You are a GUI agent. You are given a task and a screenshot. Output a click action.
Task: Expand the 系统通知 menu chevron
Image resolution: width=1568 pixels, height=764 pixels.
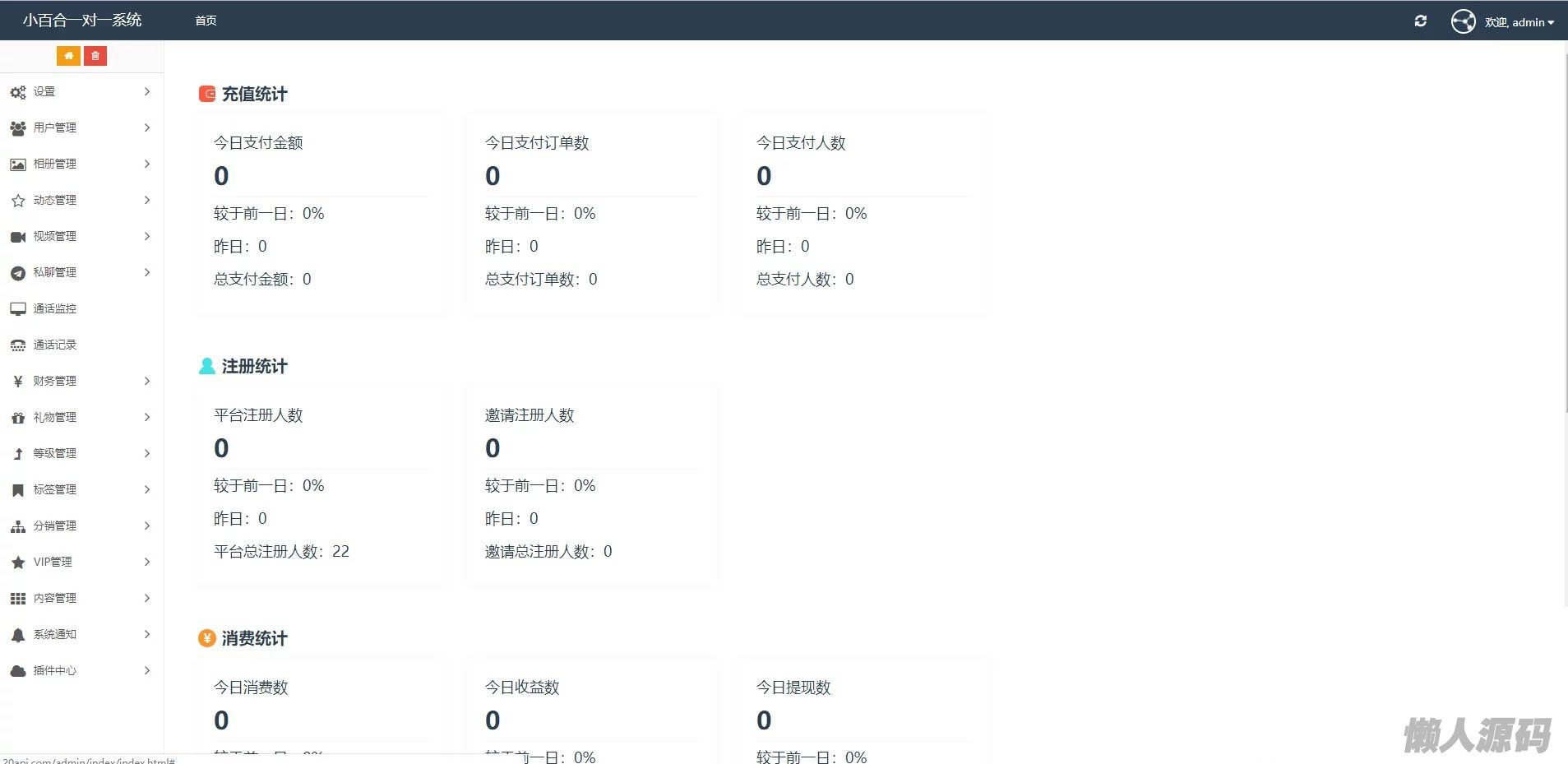pyautogui.click(x=147, y=634)
